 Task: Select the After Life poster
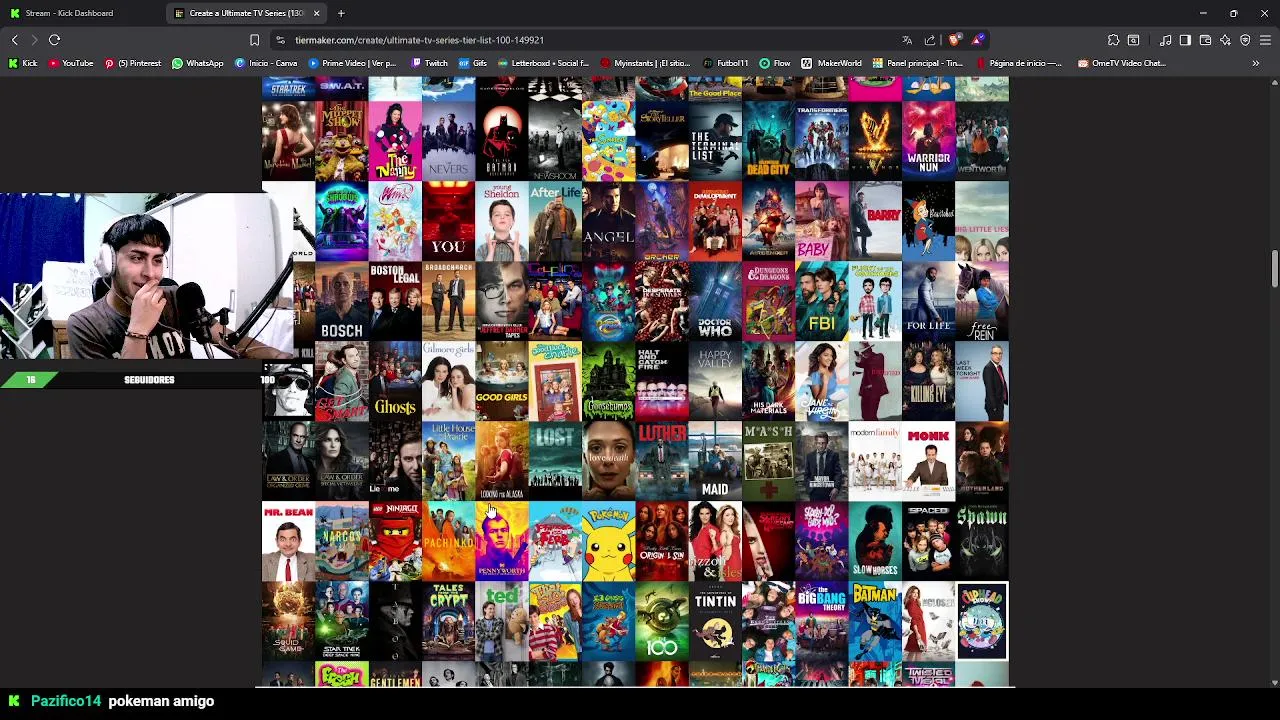[x=555, y=221]
